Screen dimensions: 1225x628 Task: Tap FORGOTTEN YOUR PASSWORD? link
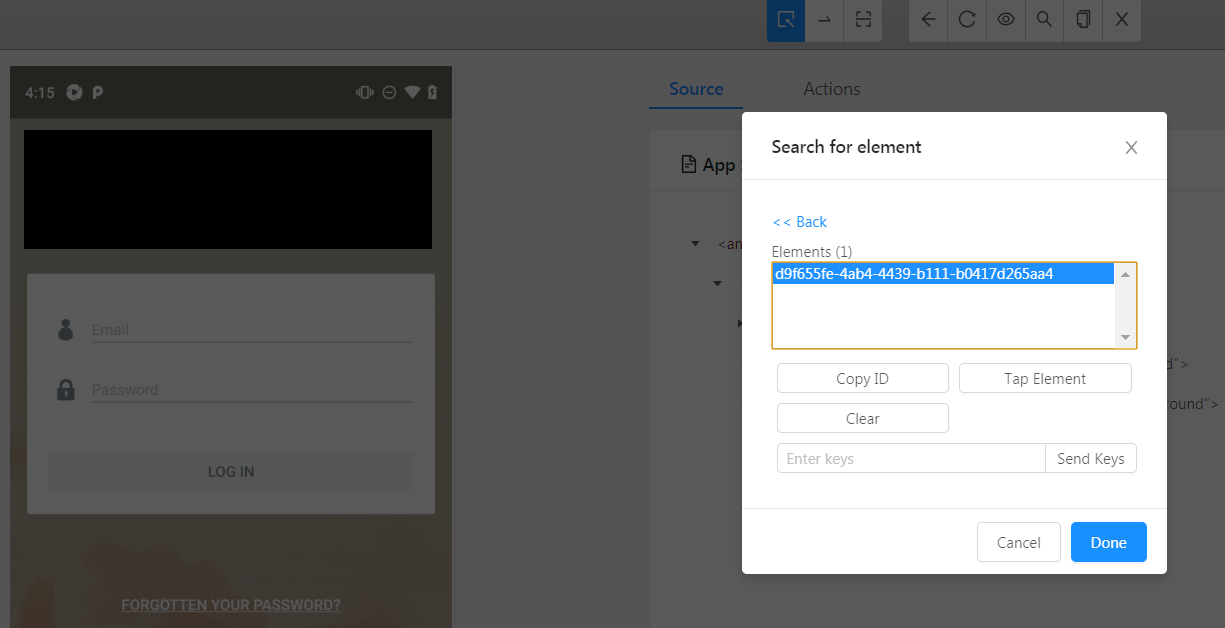[x=231, y=605]
